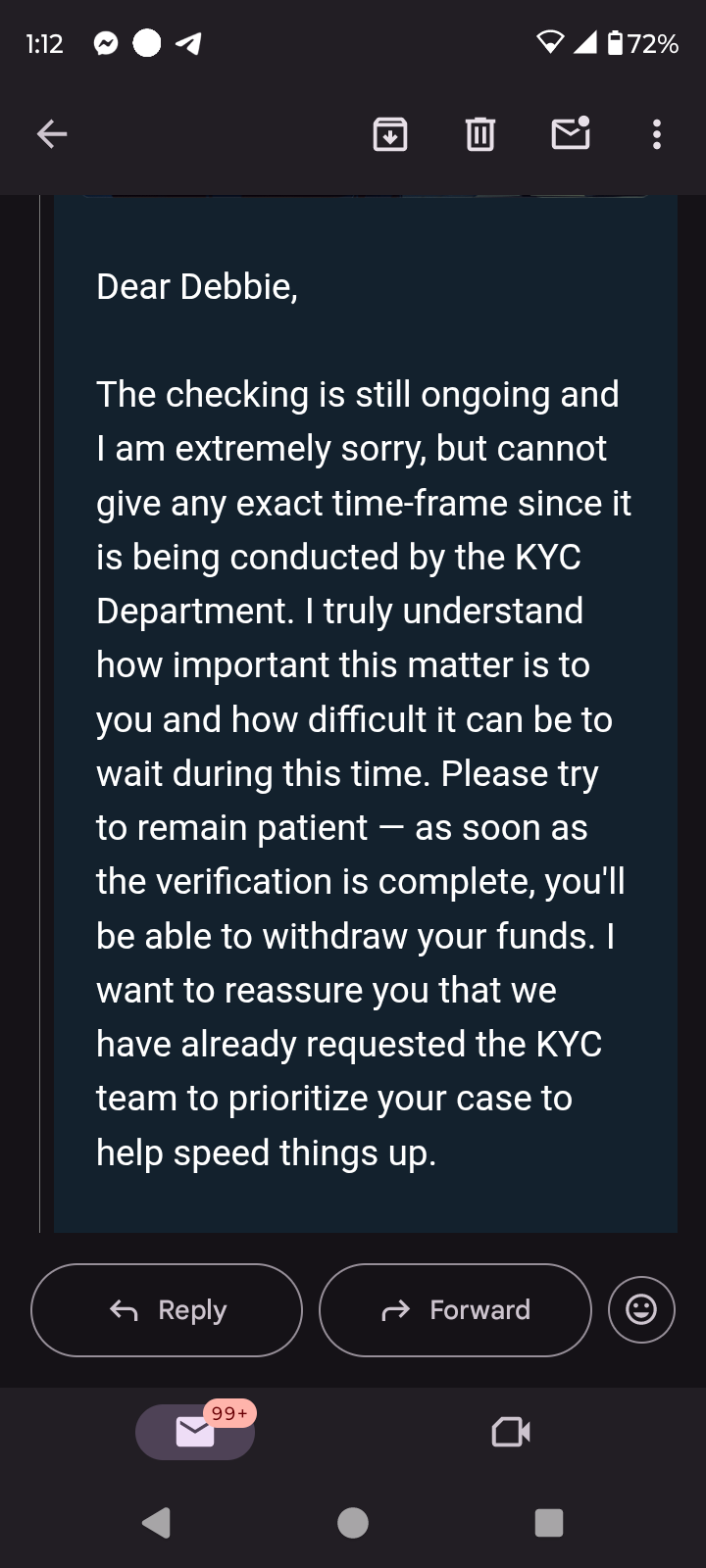Tap the battery 72% indicator
This screenshot has width=706, height=1568.
coord(643,44)
